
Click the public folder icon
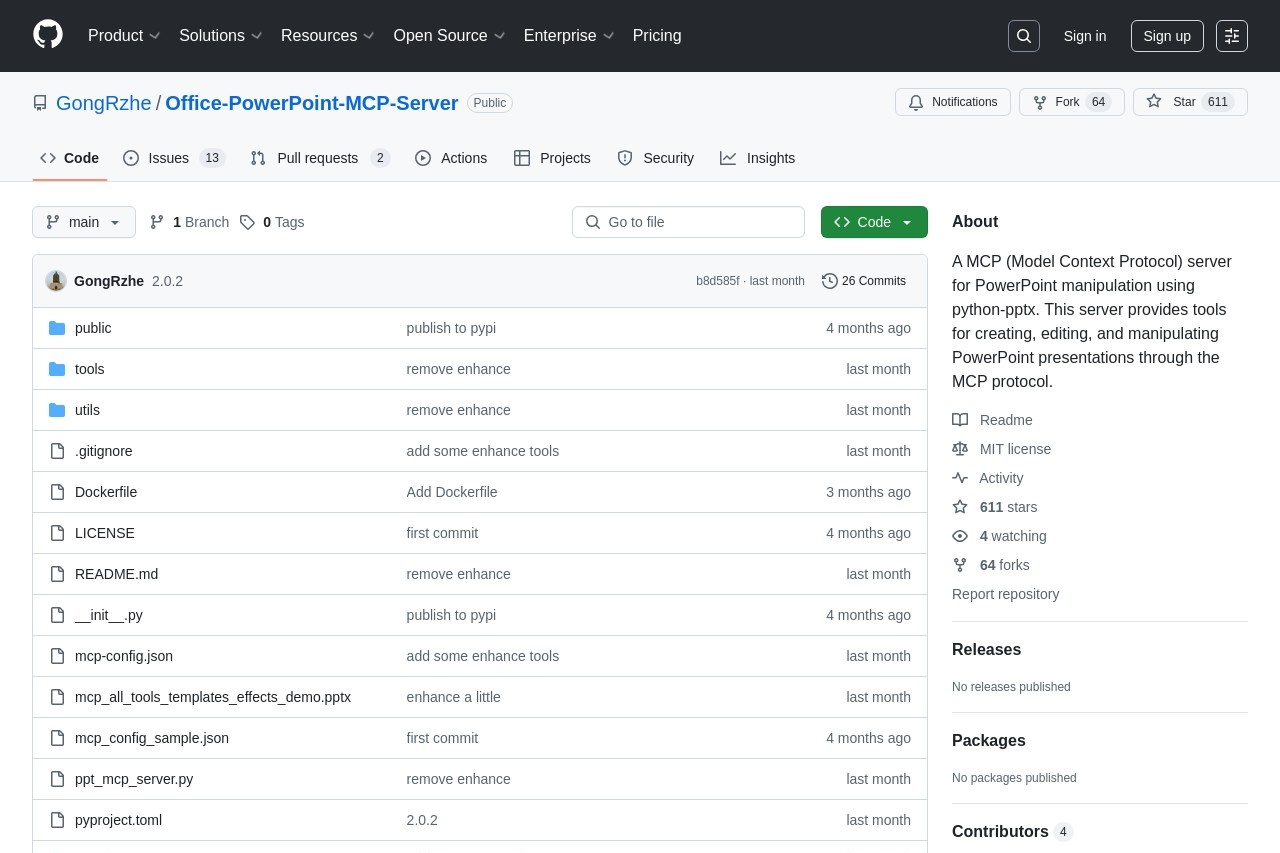(x=57, y=328)
